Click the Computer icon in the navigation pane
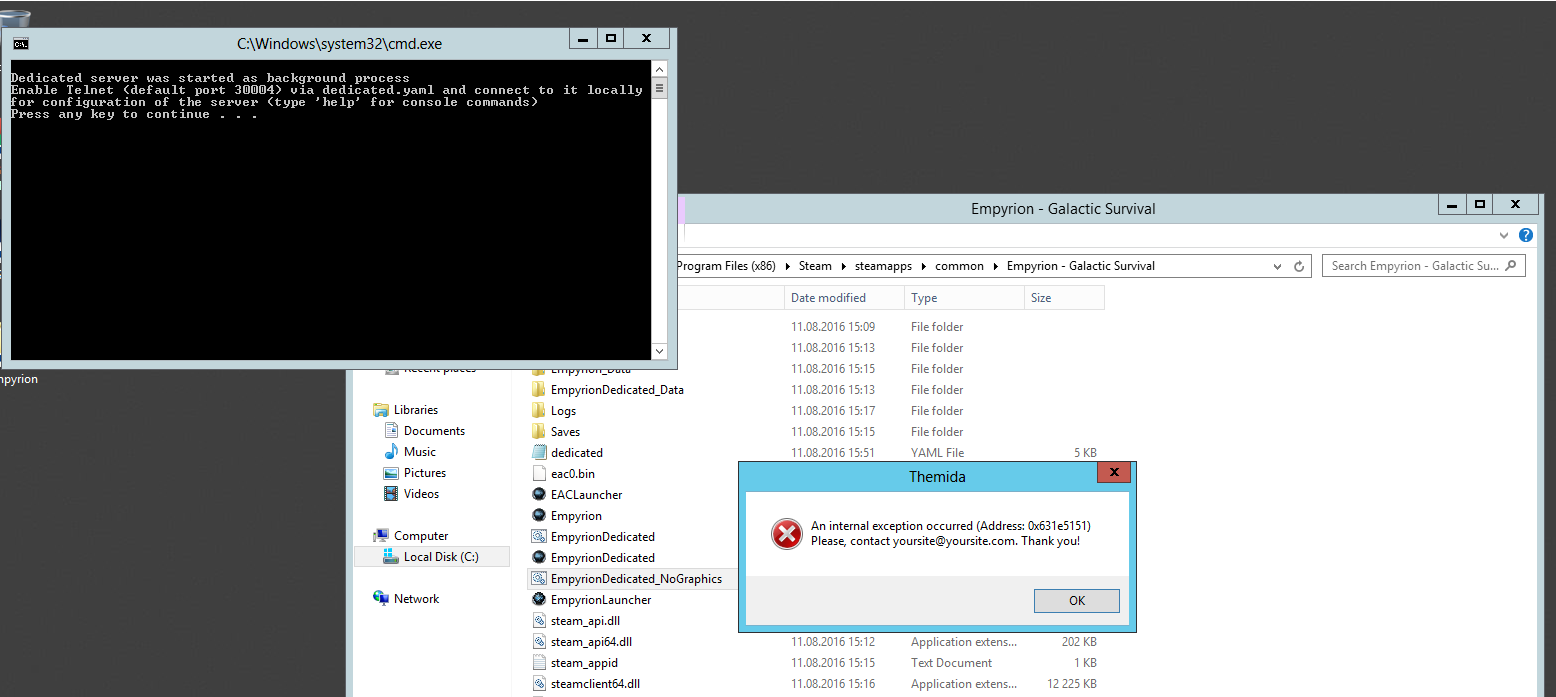This screenshot has height=697, width=1556. click(x=381, y=536)
